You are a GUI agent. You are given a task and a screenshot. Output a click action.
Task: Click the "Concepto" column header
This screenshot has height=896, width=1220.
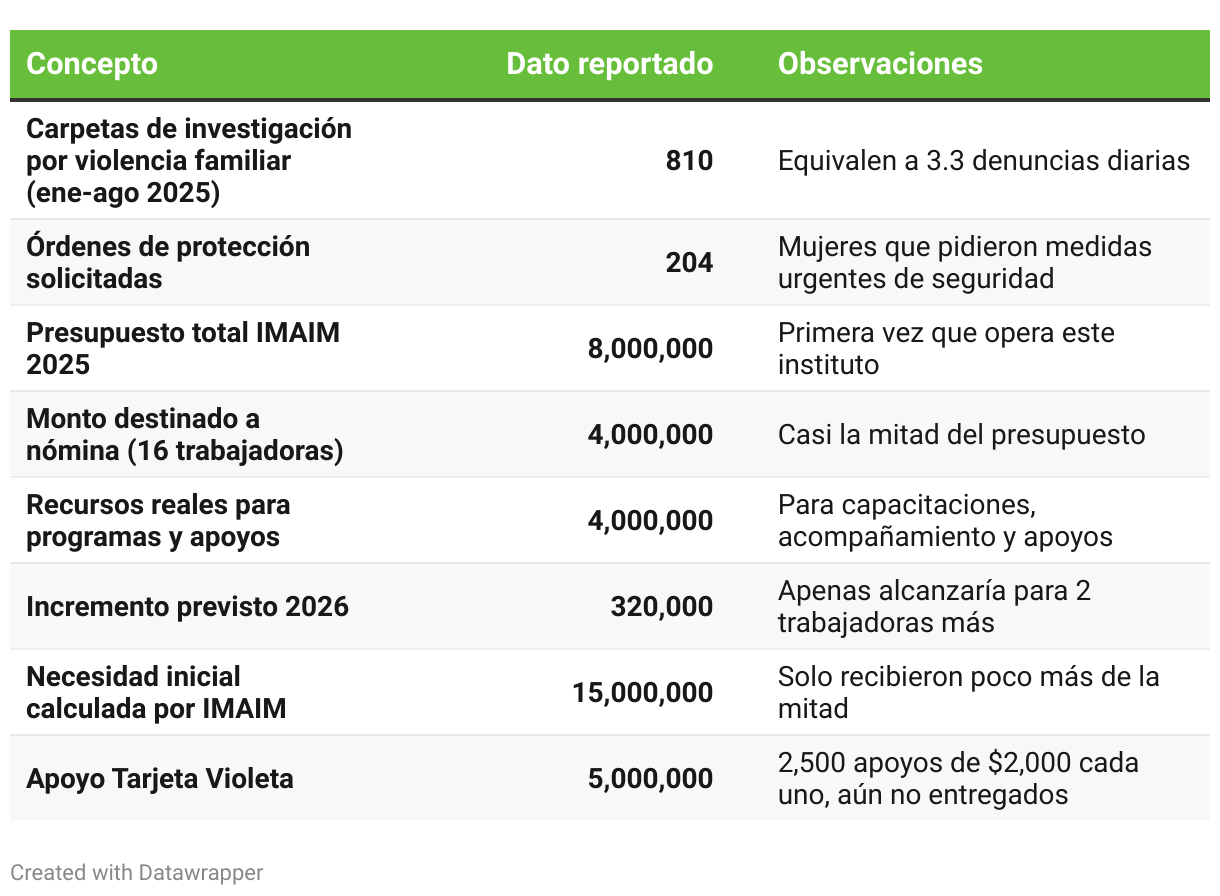coord(92,64)
